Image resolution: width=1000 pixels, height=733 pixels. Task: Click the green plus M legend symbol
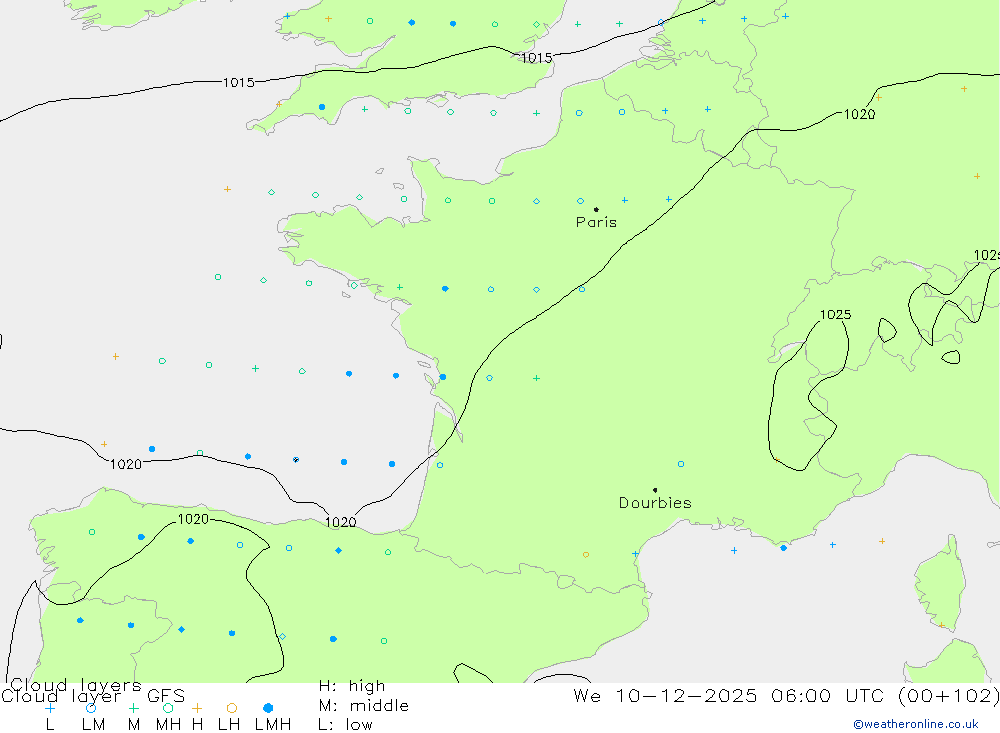pyautogui.click(x=133, y=708)
